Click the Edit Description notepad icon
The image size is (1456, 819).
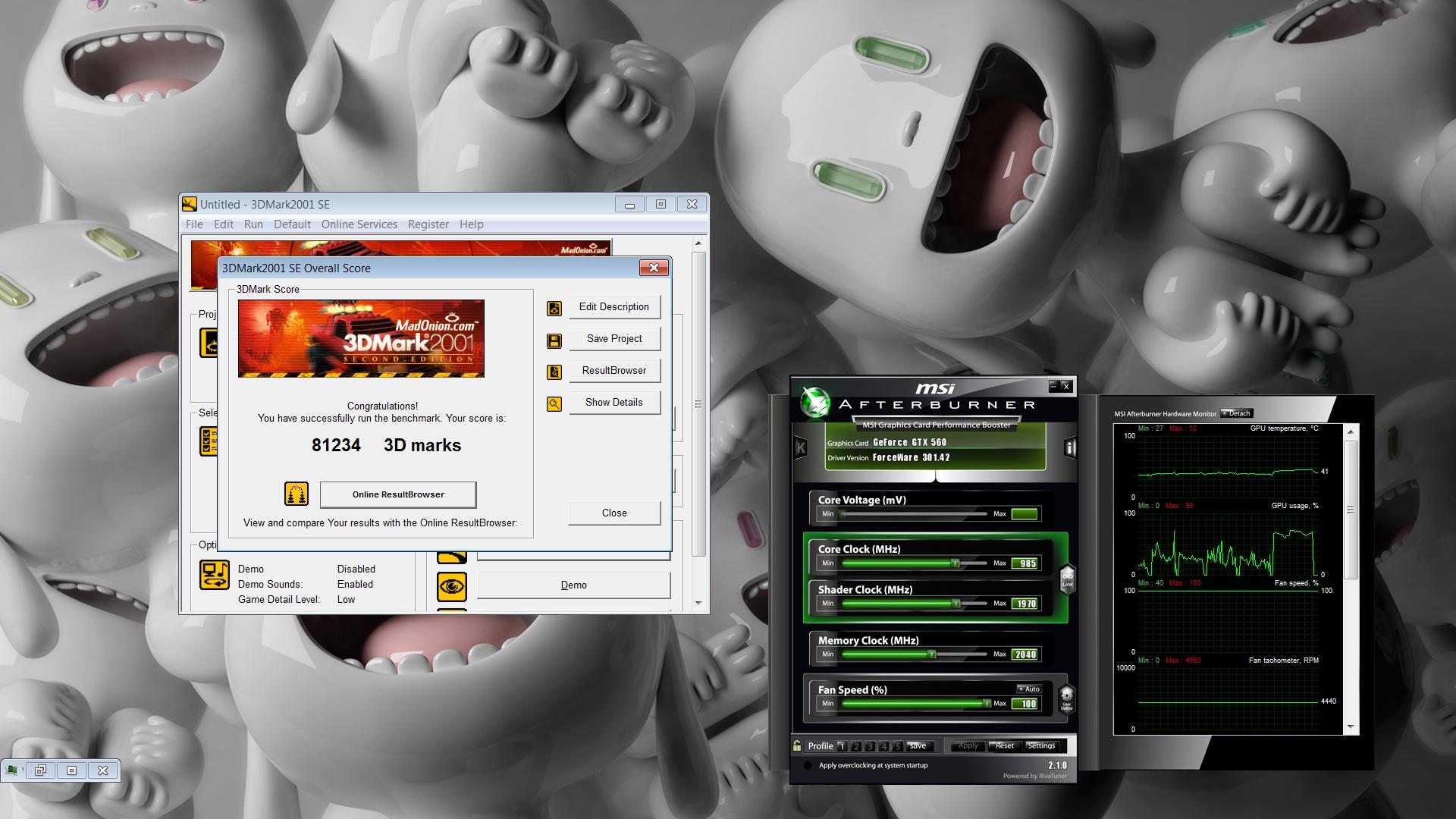tap(554, 309)
